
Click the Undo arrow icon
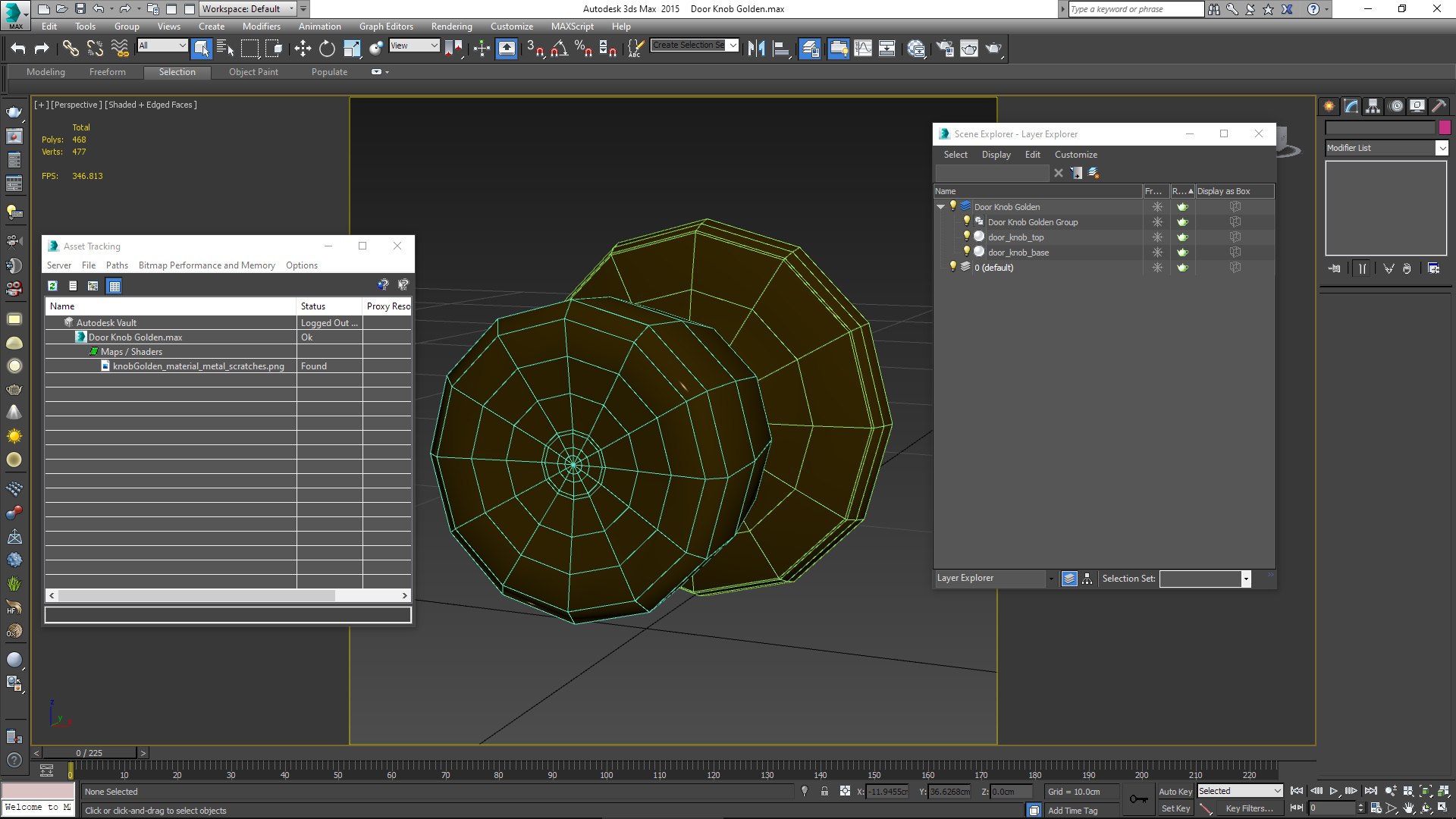click(17, 49)
